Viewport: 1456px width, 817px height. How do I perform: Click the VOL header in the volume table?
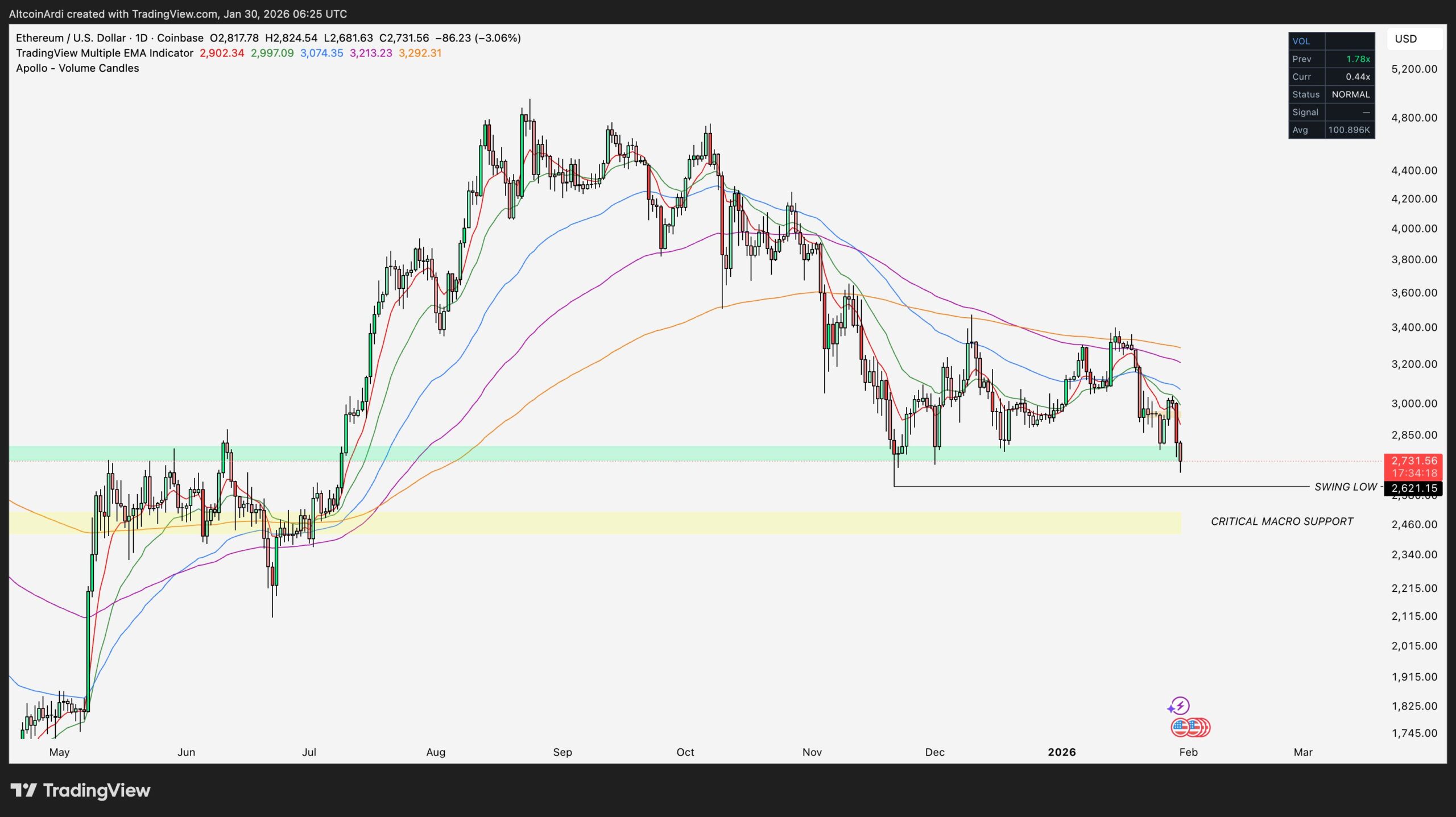(x=1301, y=41)
